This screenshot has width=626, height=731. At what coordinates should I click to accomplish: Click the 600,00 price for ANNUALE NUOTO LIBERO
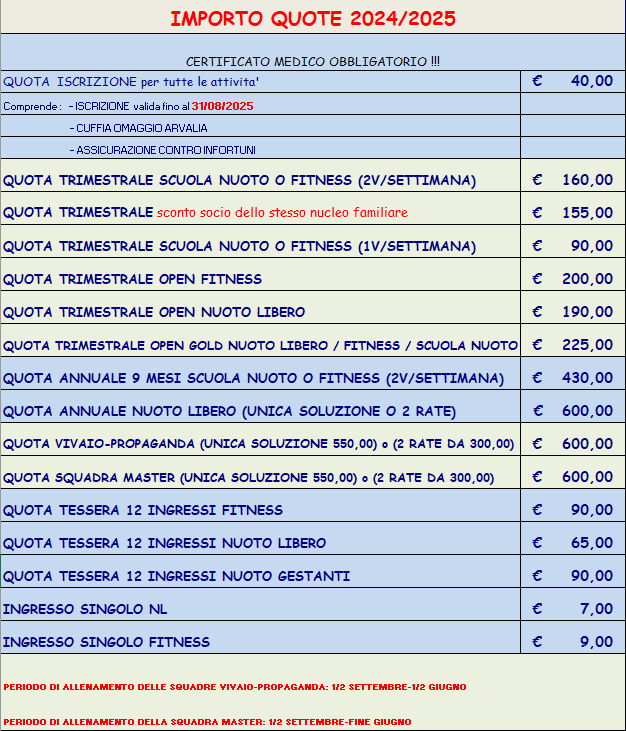coord(573,407)
